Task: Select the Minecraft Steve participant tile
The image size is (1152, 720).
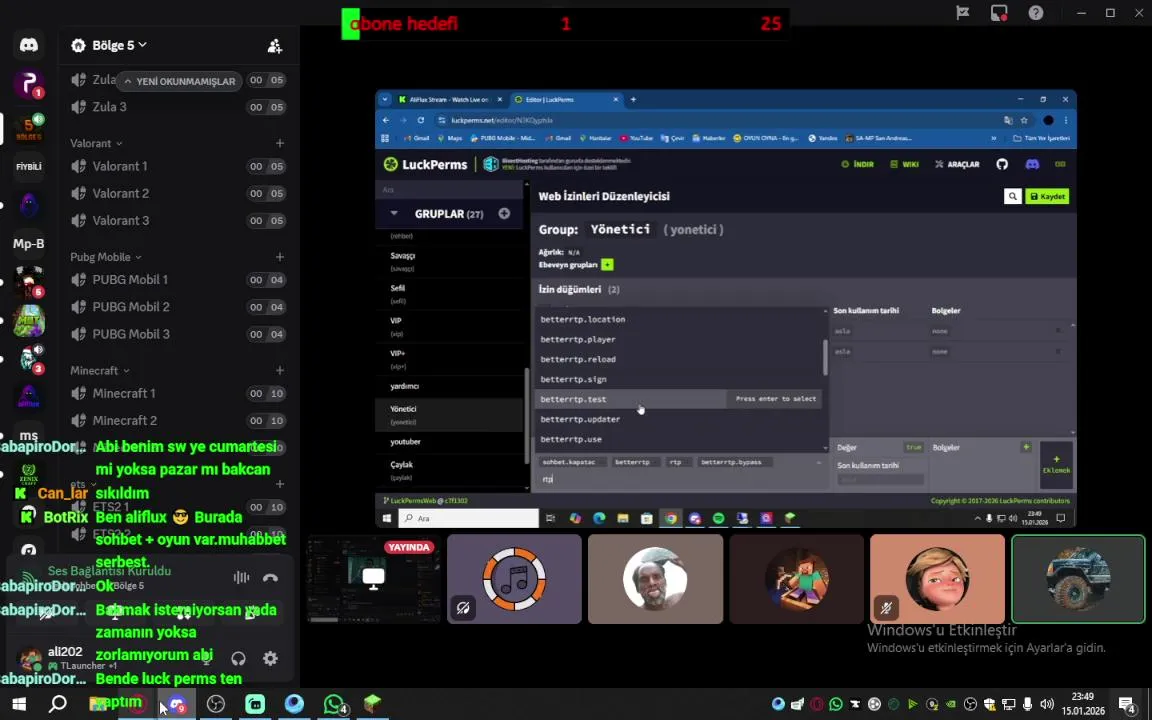Action: 796,579
